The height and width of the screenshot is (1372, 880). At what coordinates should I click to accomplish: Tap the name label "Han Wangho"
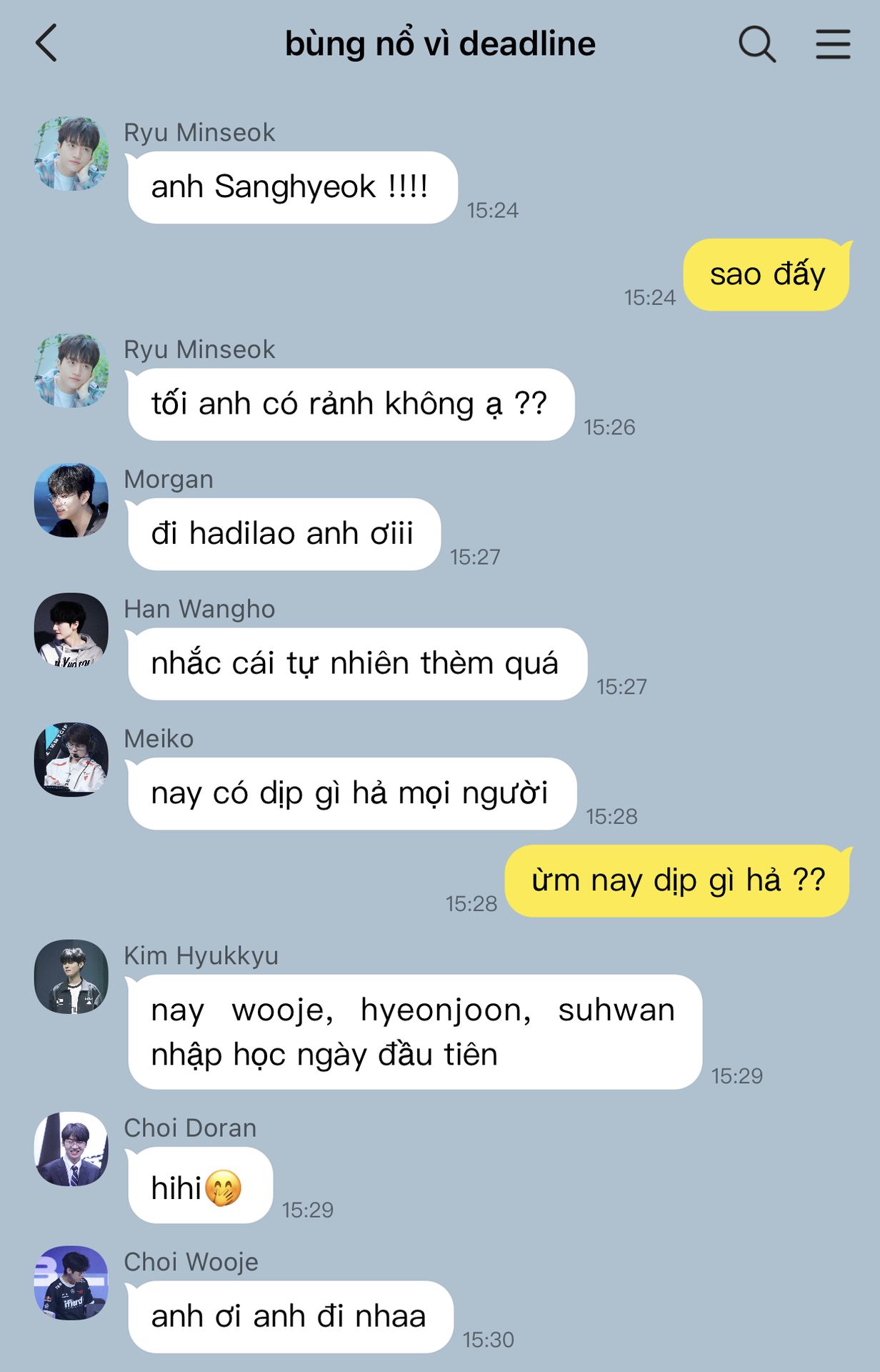(199, 609)
